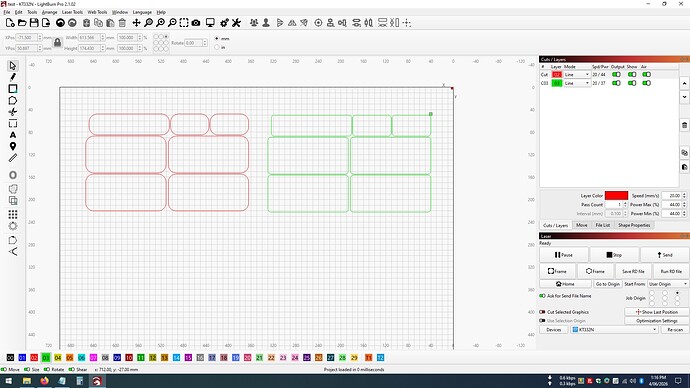Open Mode dropdown for layer 03

(577, 83)
